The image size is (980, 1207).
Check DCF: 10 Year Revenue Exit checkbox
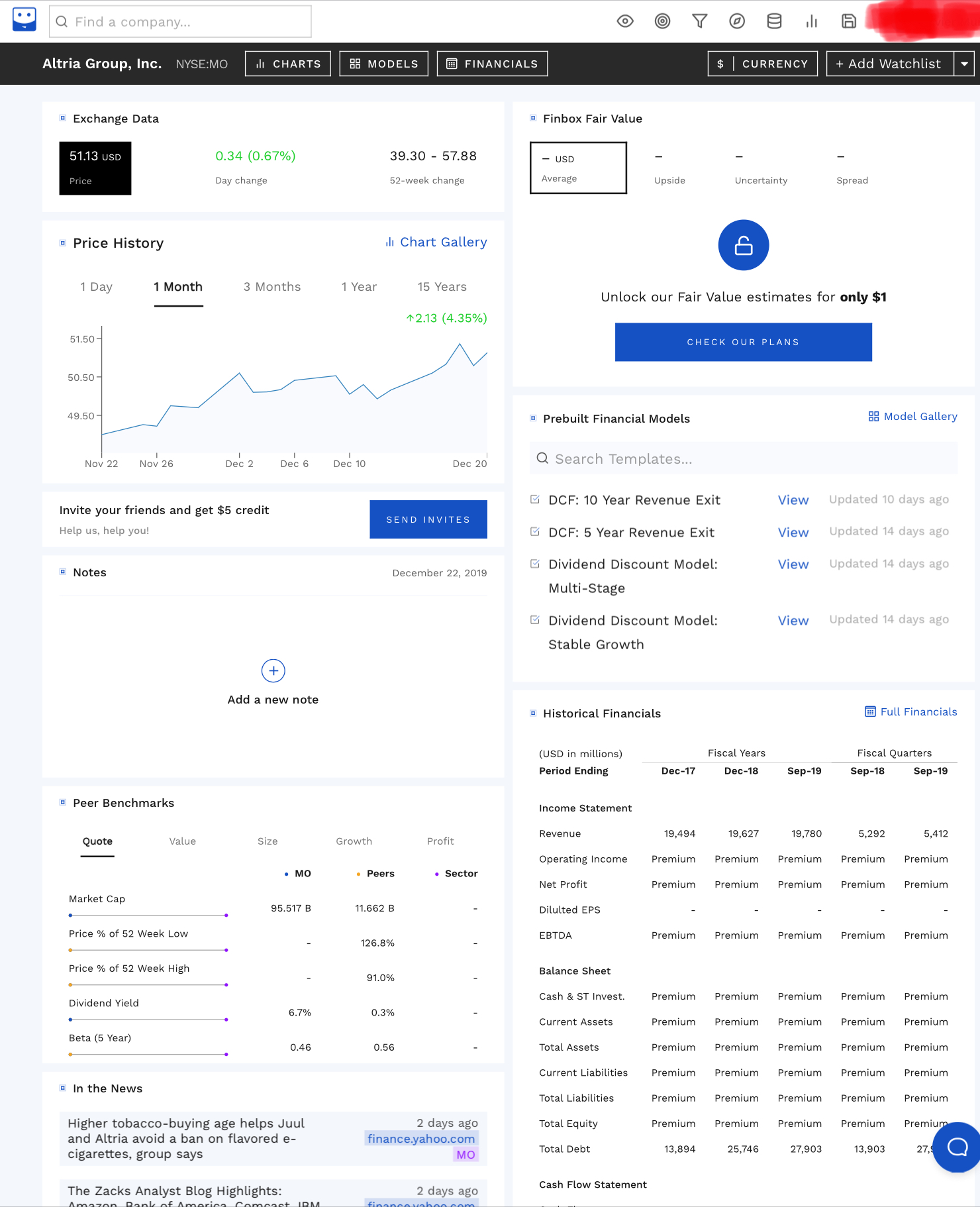point(535,499)
